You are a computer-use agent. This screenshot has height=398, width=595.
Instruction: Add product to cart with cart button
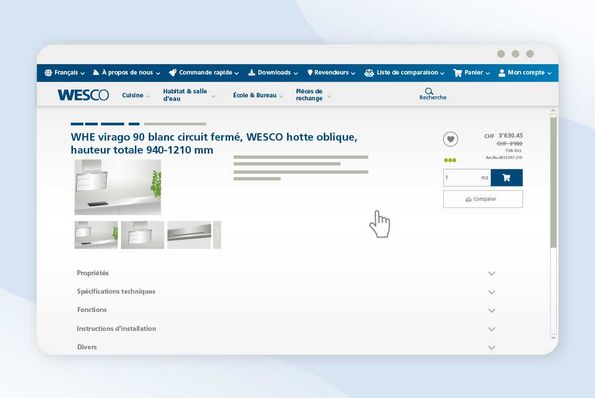coord(506,178)
